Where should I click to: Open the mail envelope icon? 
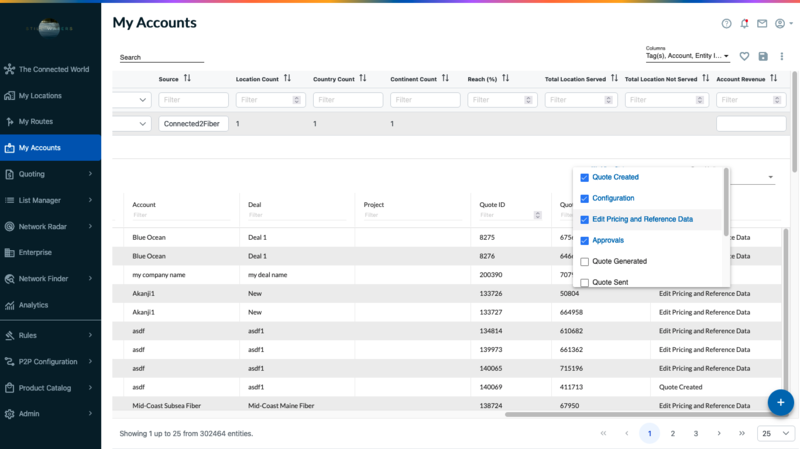(762, 23)
